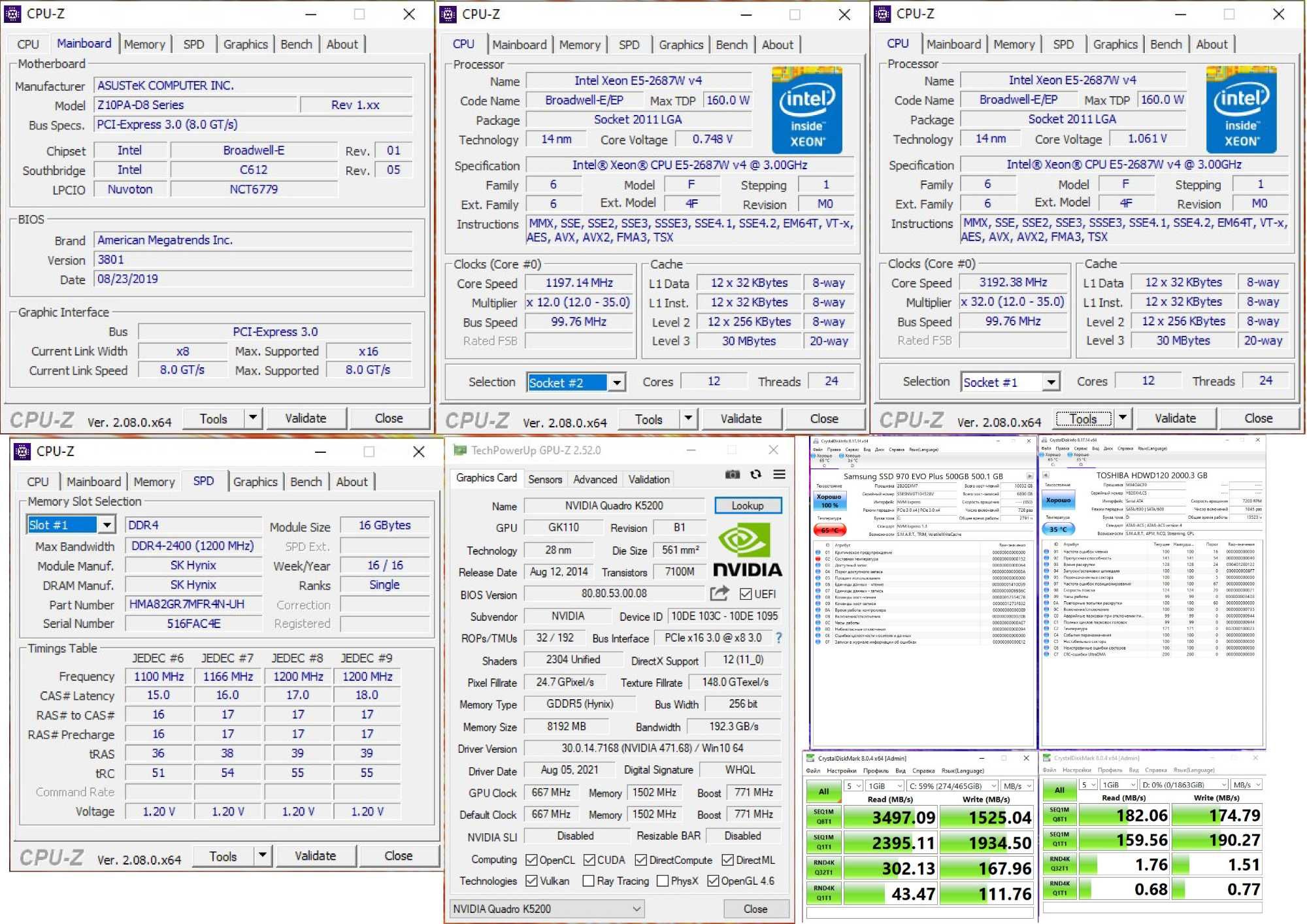The image size is (1307, 924).
Task: Open the D: 0% (0/1863GiB) drive dropdown
Action: 1183,784
